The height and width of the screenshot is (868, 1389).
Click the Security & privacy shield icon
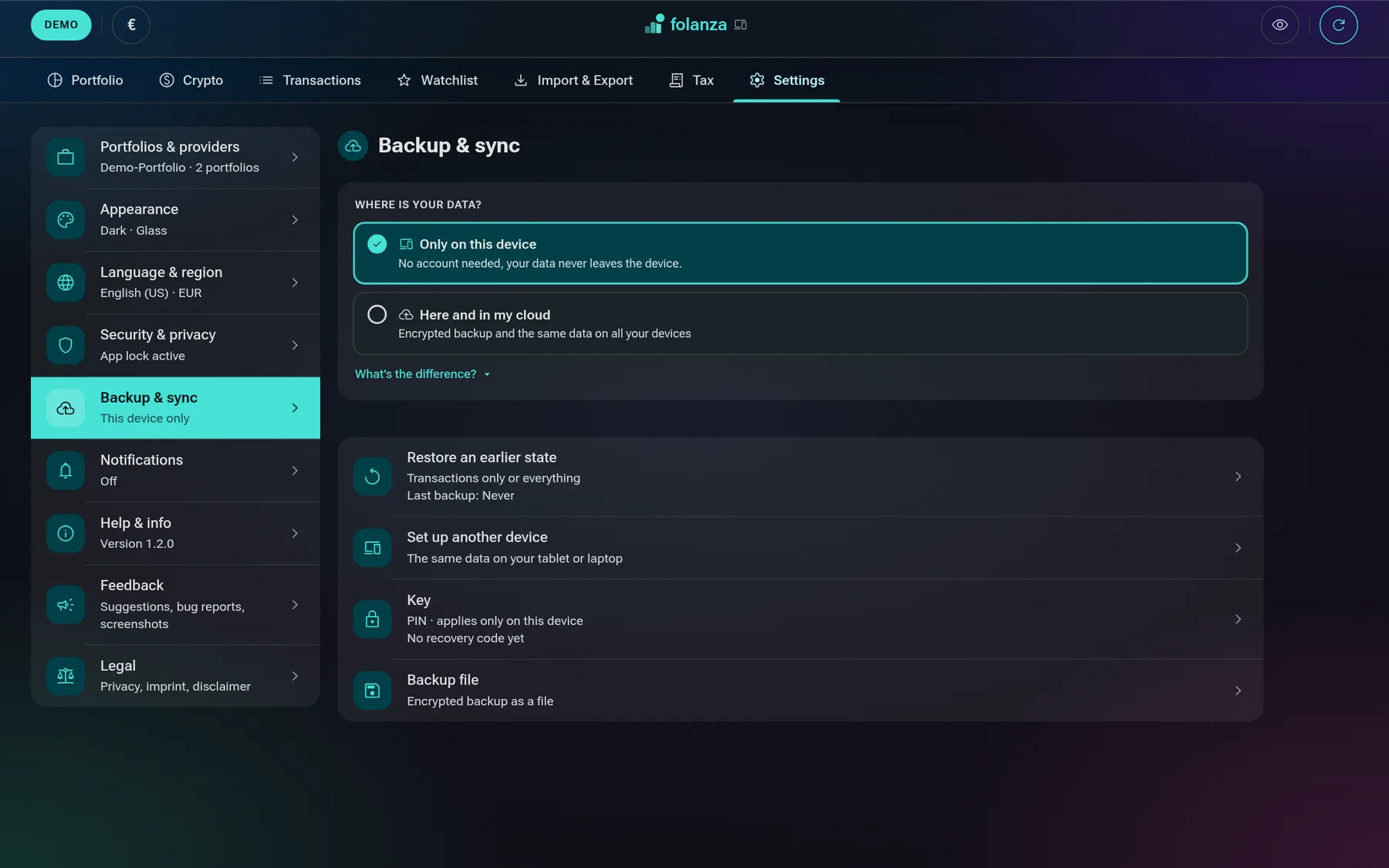click(x=66, y=345)
